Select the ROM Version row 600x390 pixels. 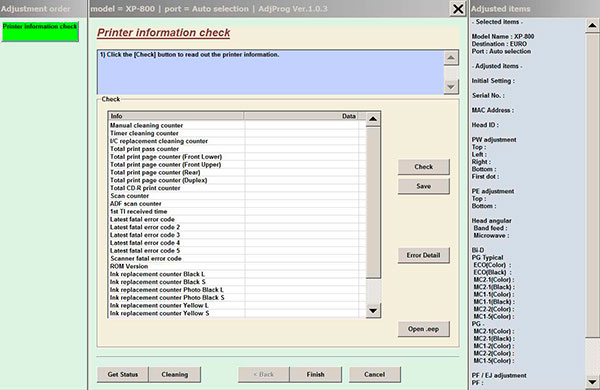237,266
